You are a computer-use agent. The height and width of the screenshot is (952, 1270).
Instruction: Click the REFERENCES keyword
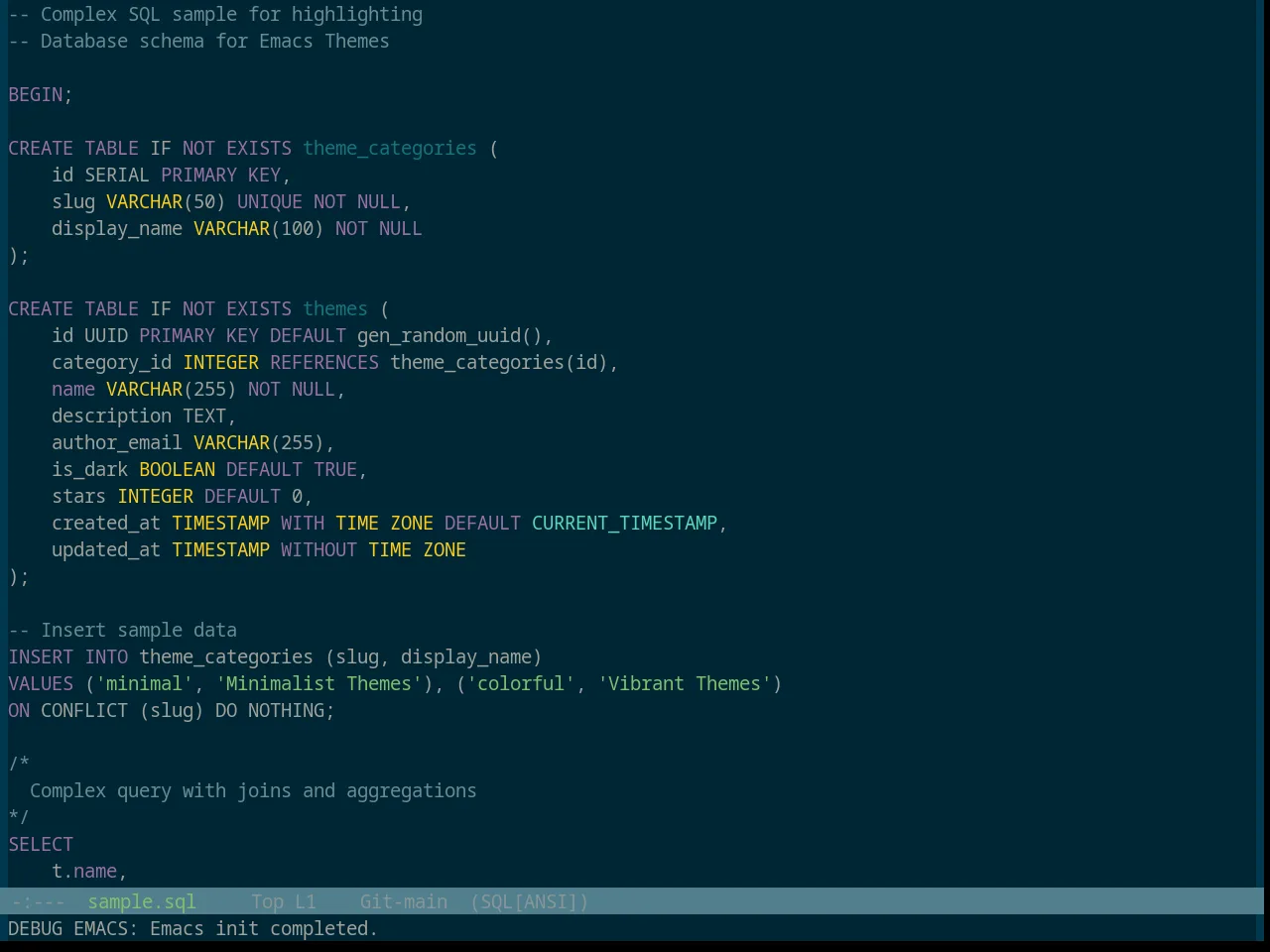coord(324,362)
